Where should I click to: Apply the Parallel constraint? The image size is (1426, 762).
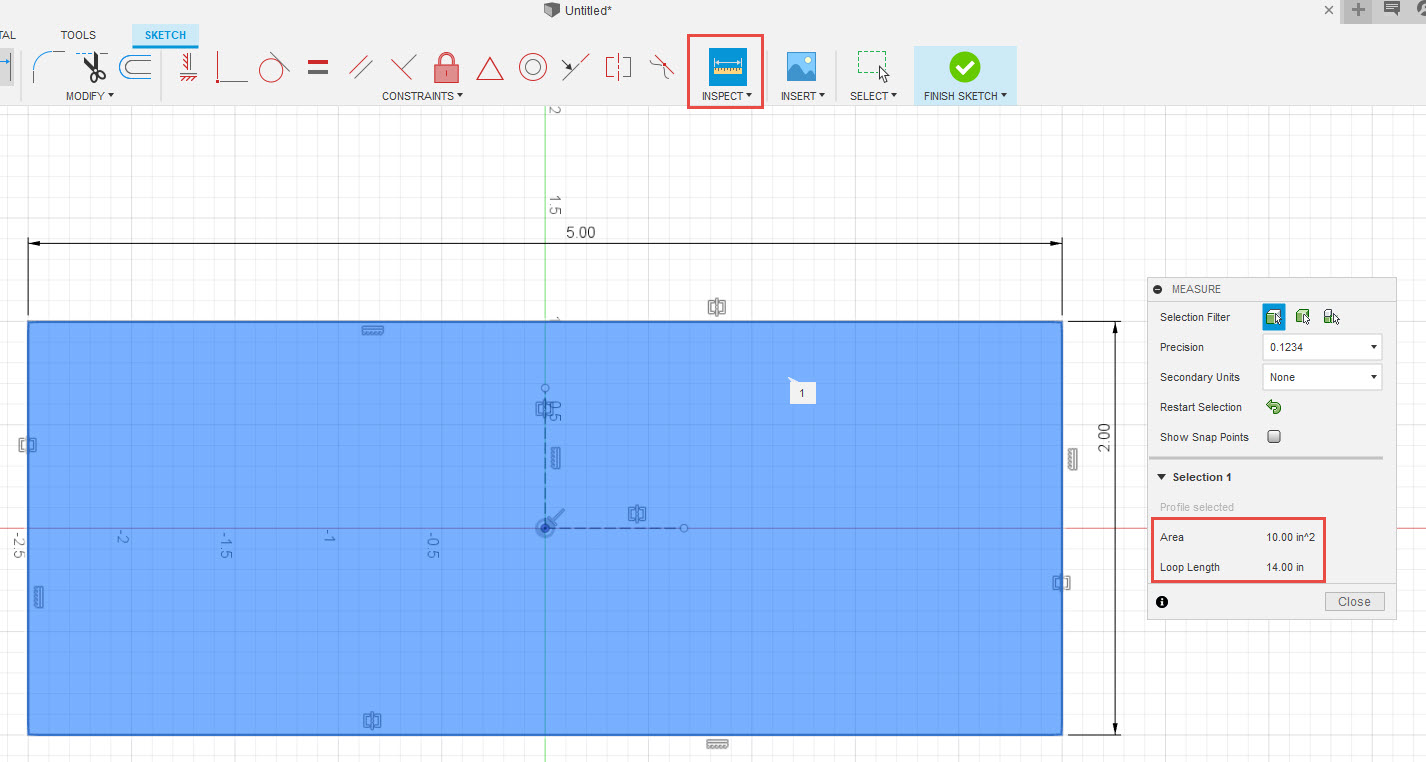[x=359, y=67]
